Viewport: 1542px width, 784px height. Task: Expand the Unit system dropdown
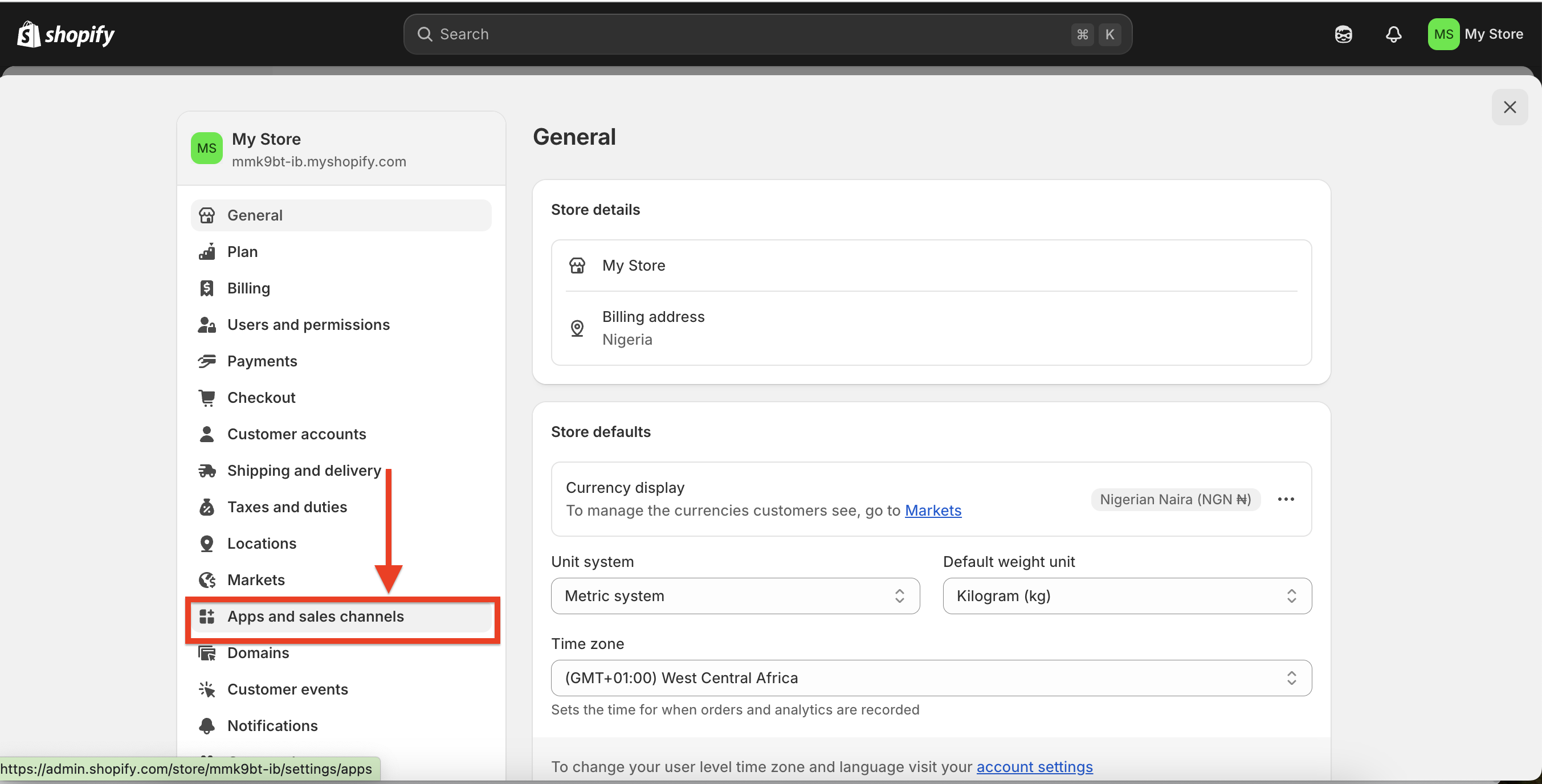pyautogui.click(x=735, y=596)
